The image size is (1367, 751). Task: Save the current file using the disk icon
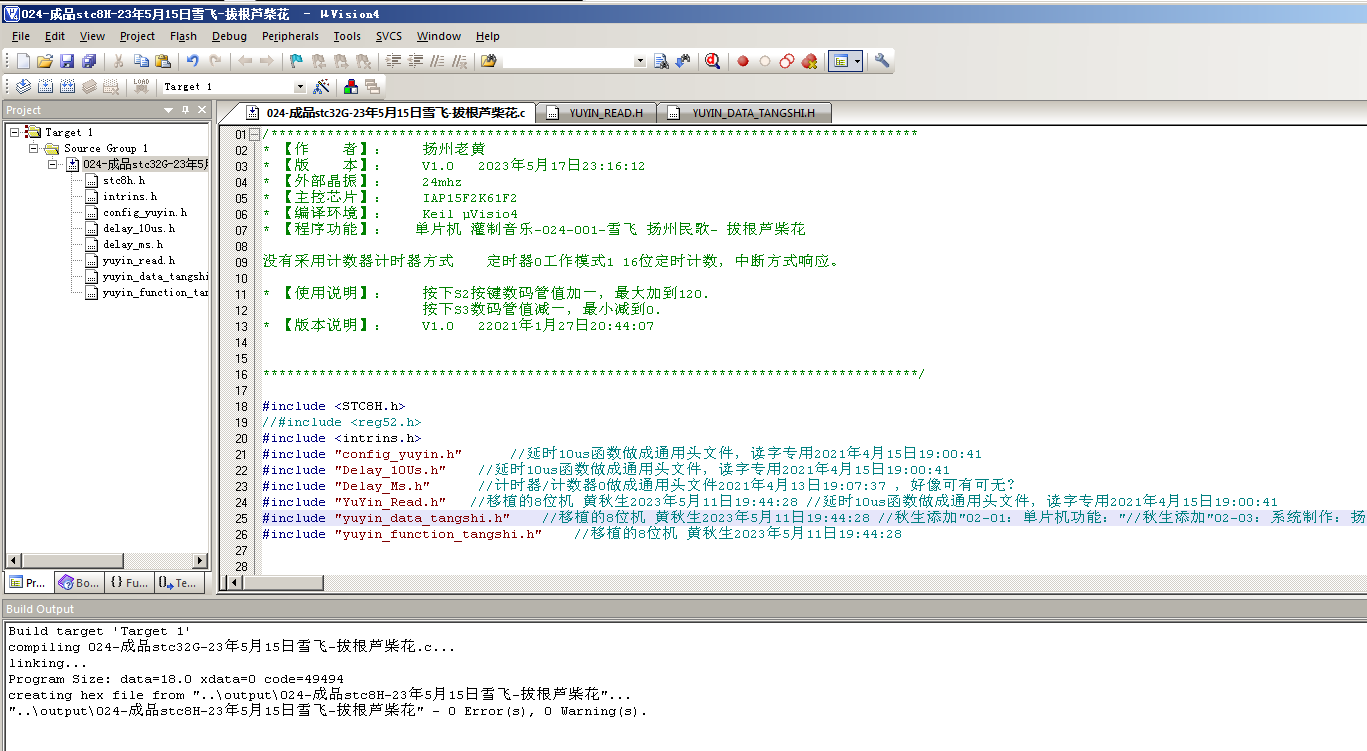pyautogui.click(x=67, y=61)
